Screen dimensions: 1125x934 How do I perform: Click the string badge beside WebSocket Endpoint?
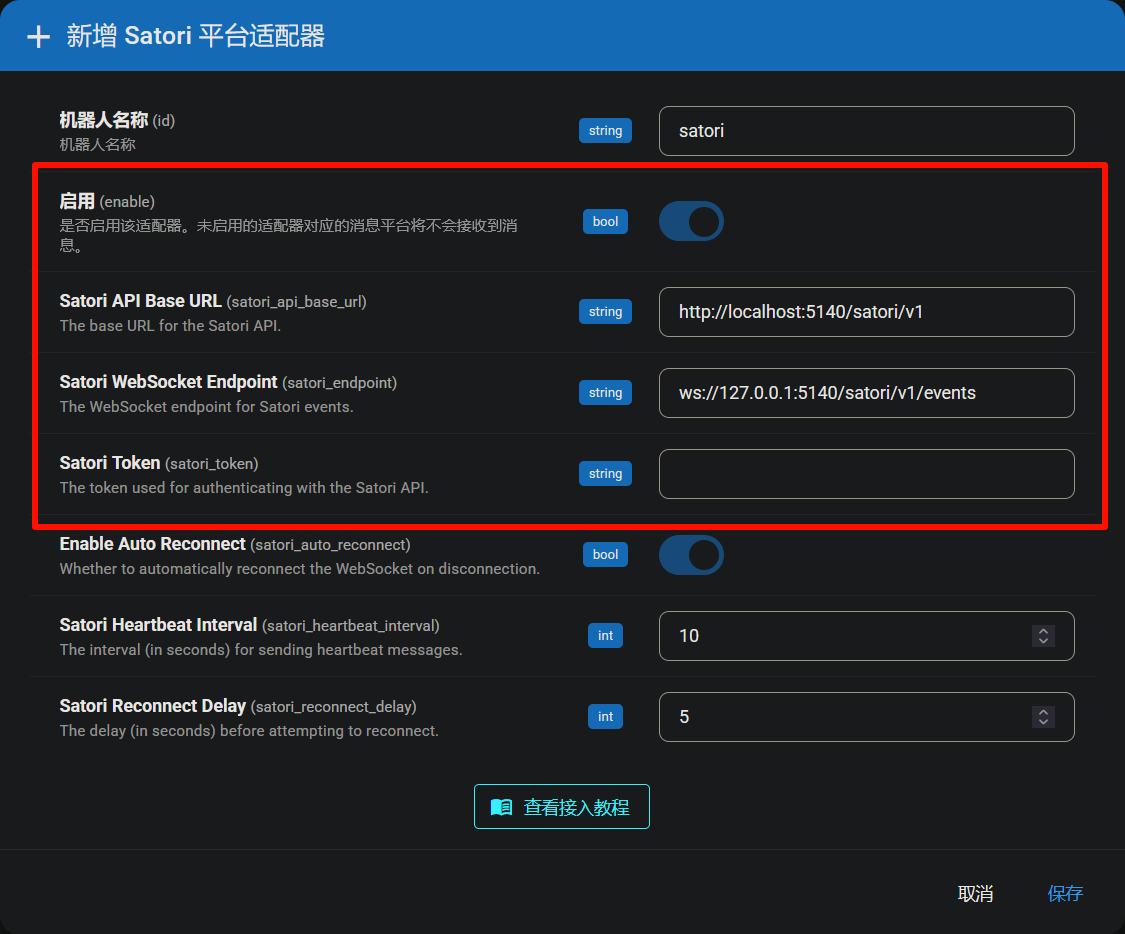point(606,393)
